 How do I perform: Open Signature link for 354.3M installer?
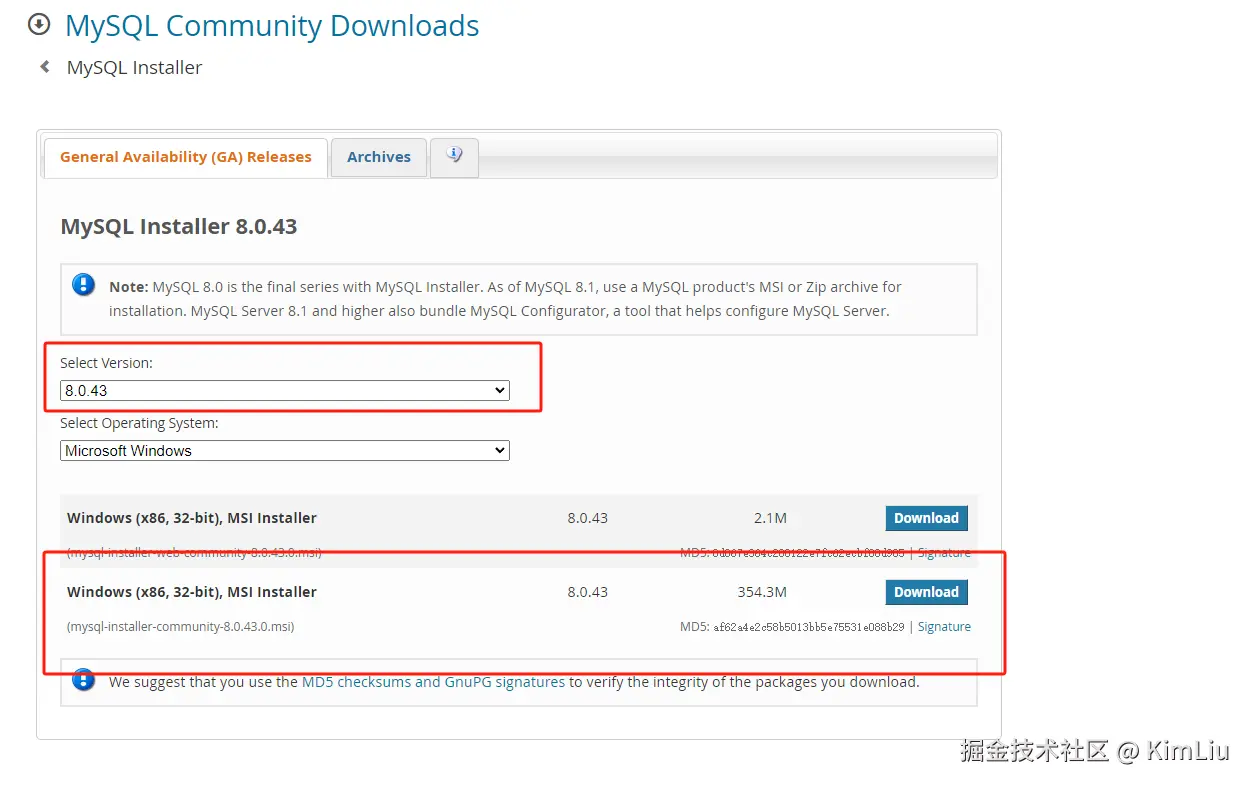pyautogui.click(x=944, y=627)
